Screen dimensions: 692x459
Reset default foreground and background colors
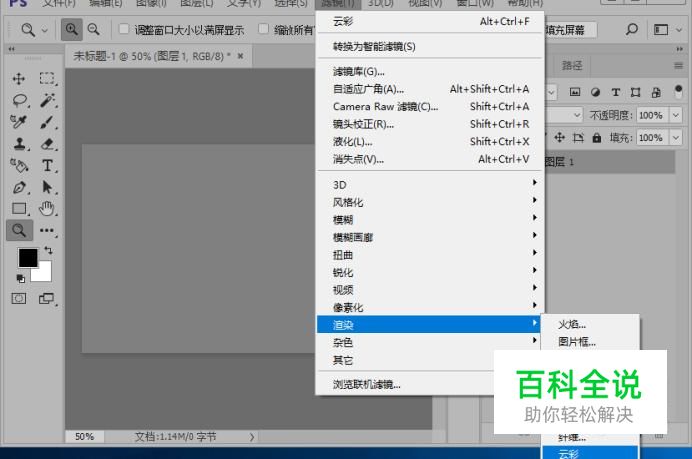[20, 278]
